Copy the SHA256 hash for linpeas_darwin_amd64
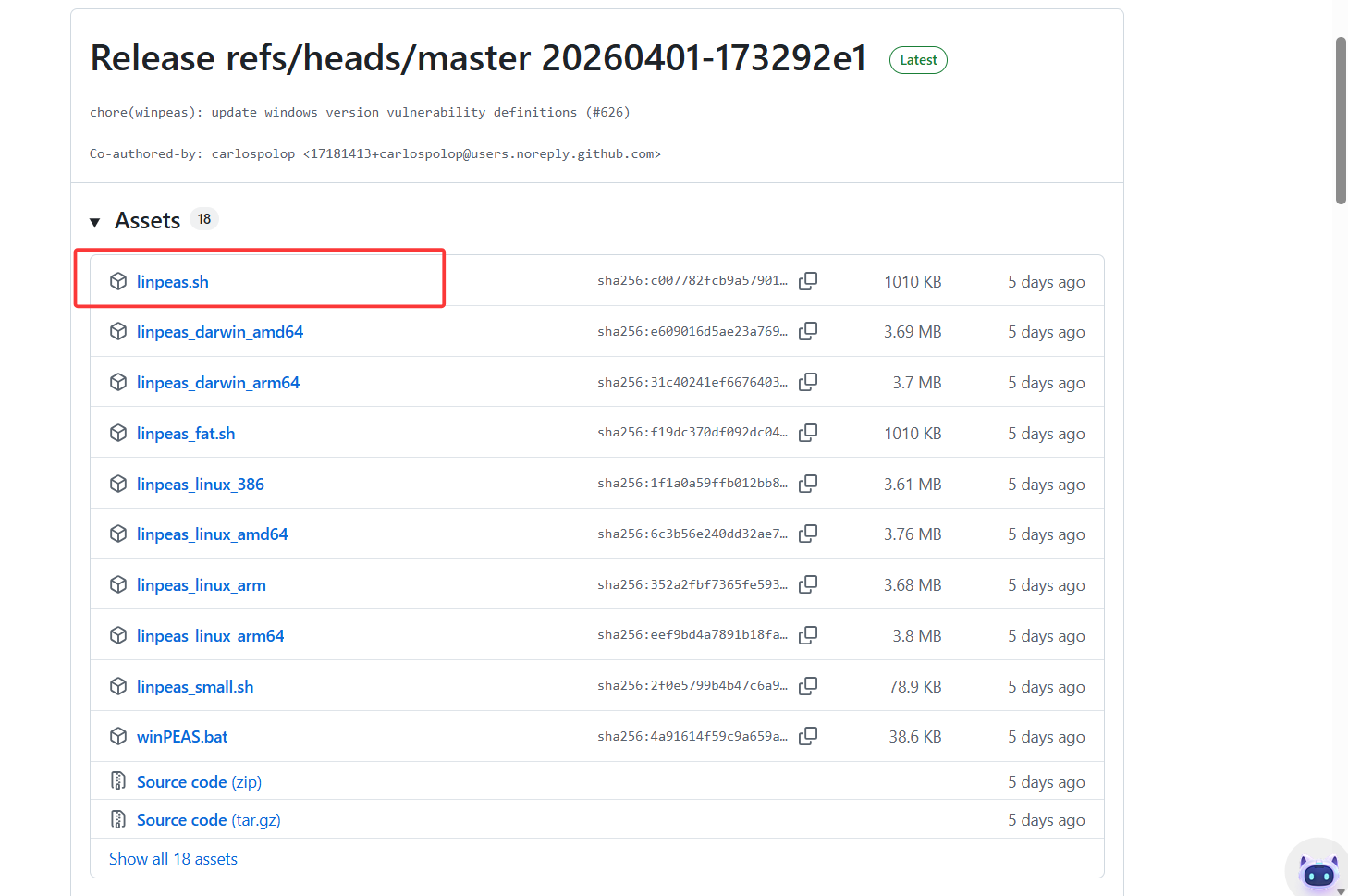The image size is (1348, 896). [x=808, y=331]
